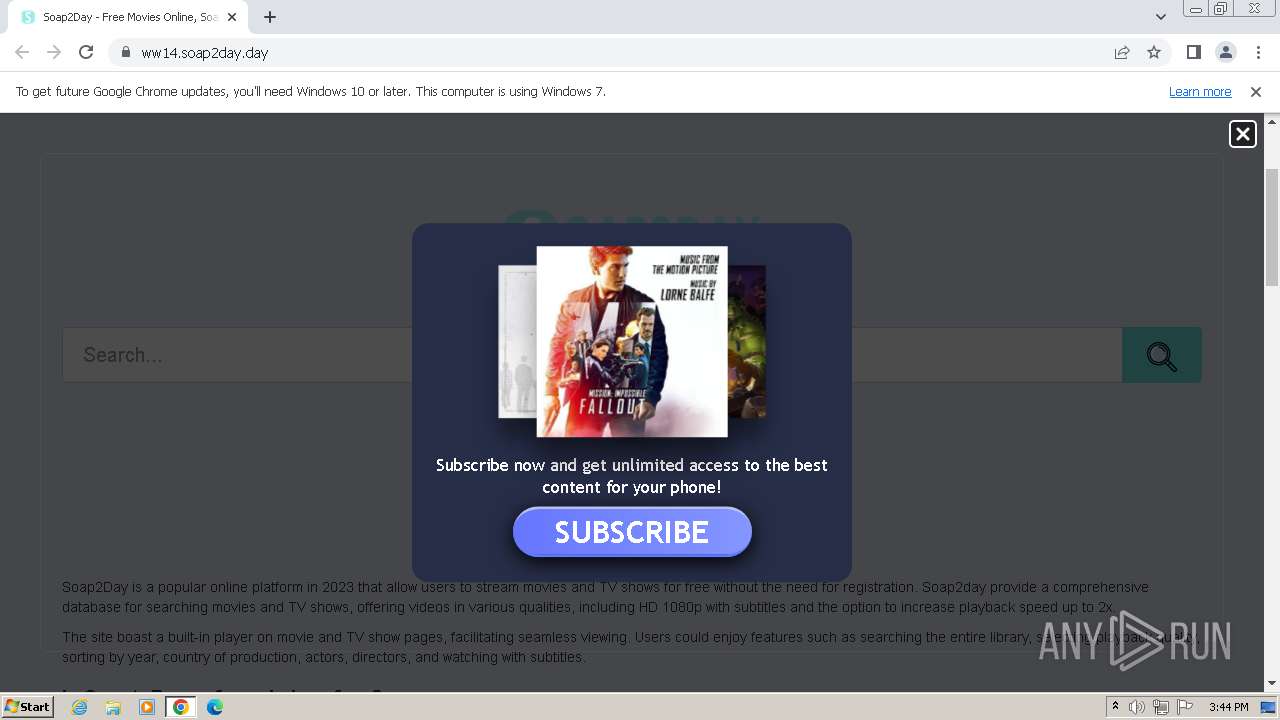Screen dimensions: 1280x720
Task: Share this page icon
Action: coord(1122,53)
